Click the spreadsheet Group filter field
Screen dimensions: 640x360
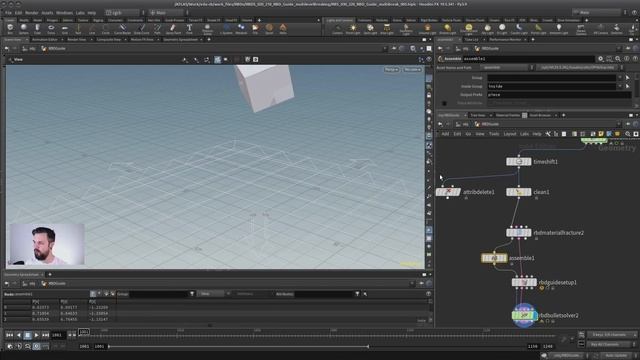point(158,294)
